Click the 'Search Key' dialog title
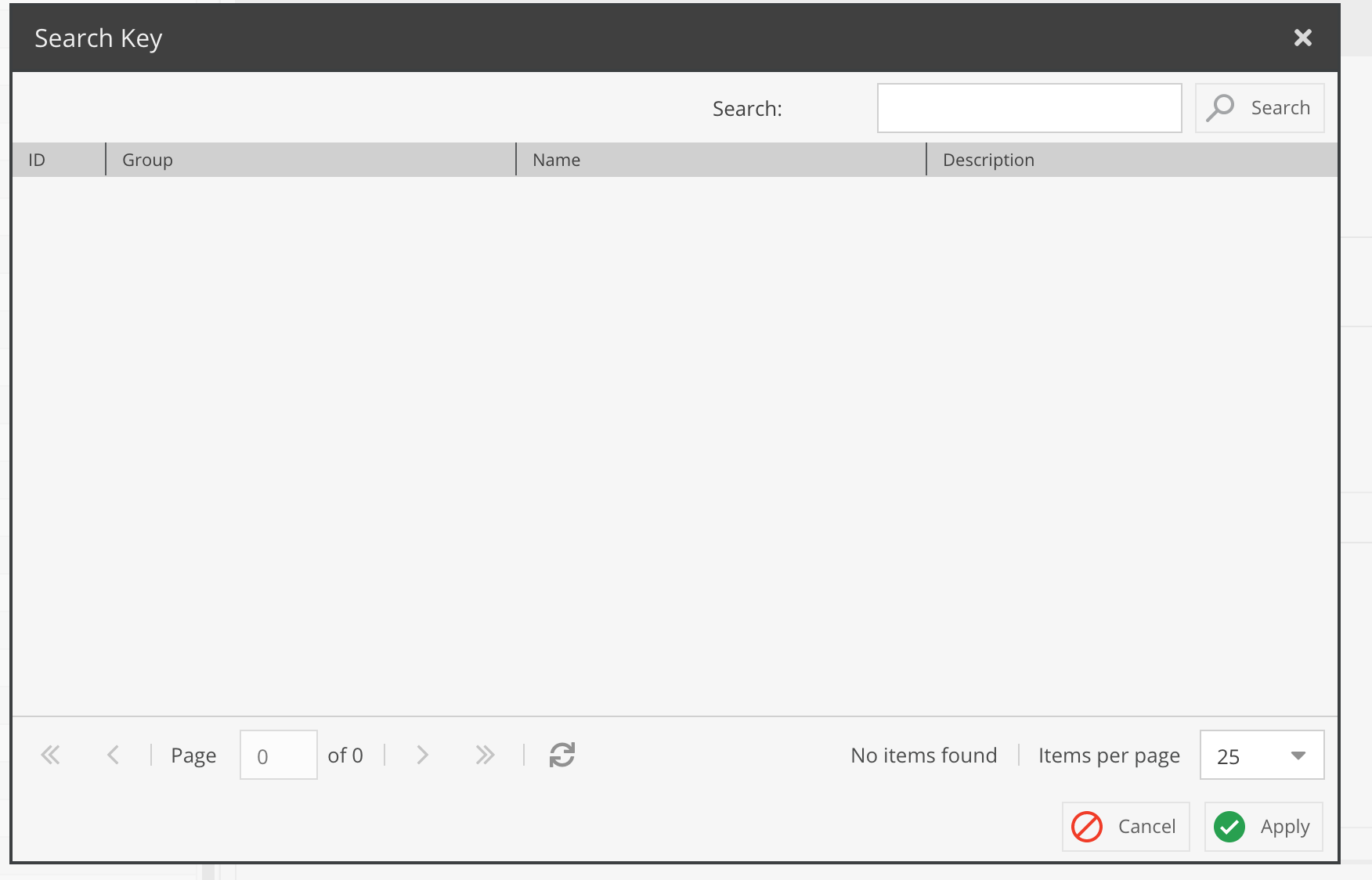 pos(99,38)
